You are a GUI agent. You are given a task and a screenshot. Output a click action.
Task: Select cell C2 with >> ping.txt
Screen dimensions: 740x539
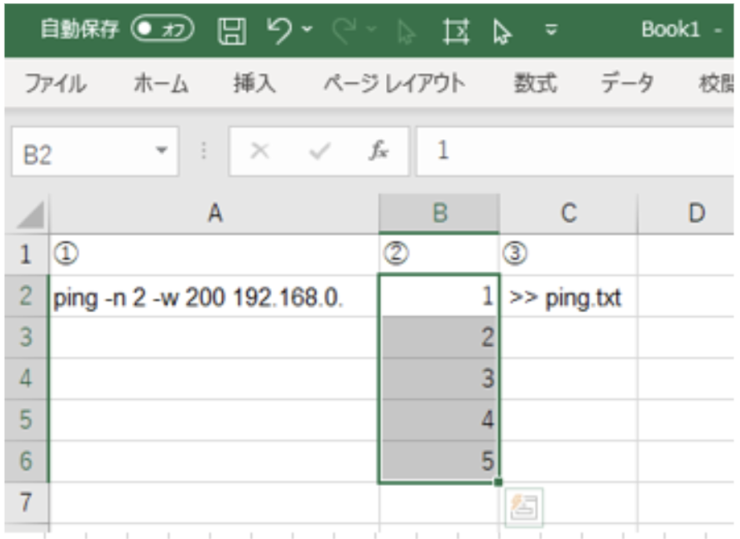(x=567, y=297)
